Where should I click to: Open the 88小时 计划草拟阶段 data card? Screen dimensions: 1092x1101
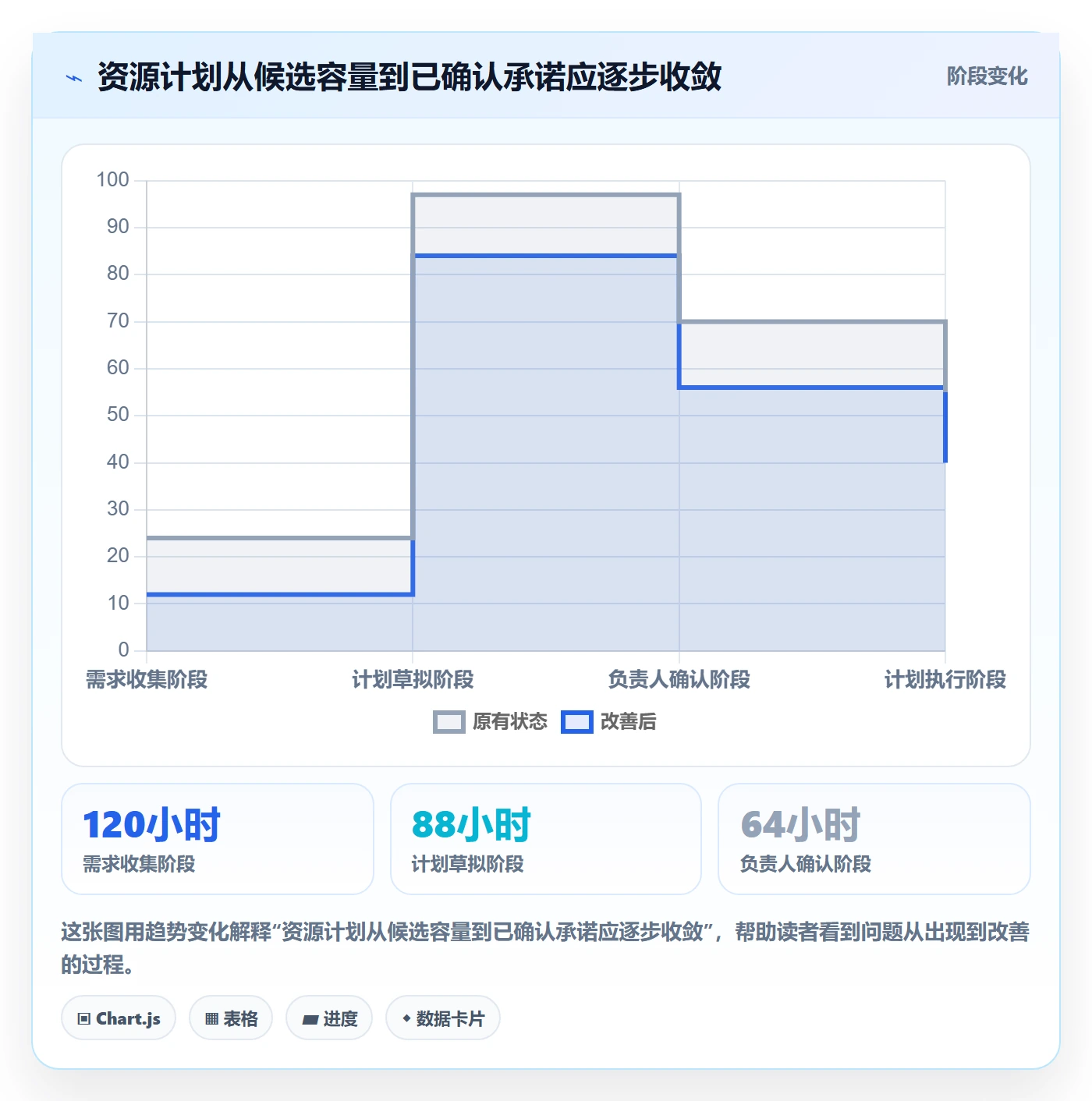(x=546, y=839)
